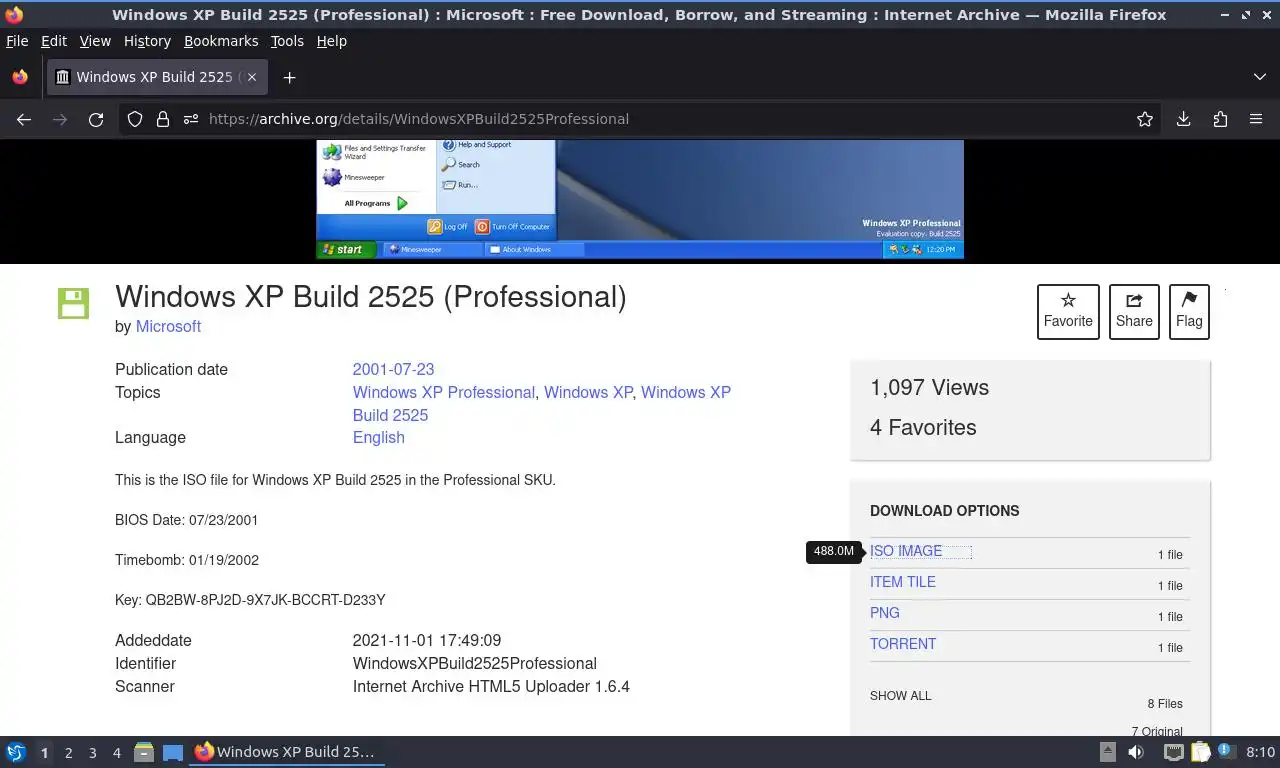Share this archive item
The height and width of the screenshot is (768, 1280).
(x=1134, y=311)
